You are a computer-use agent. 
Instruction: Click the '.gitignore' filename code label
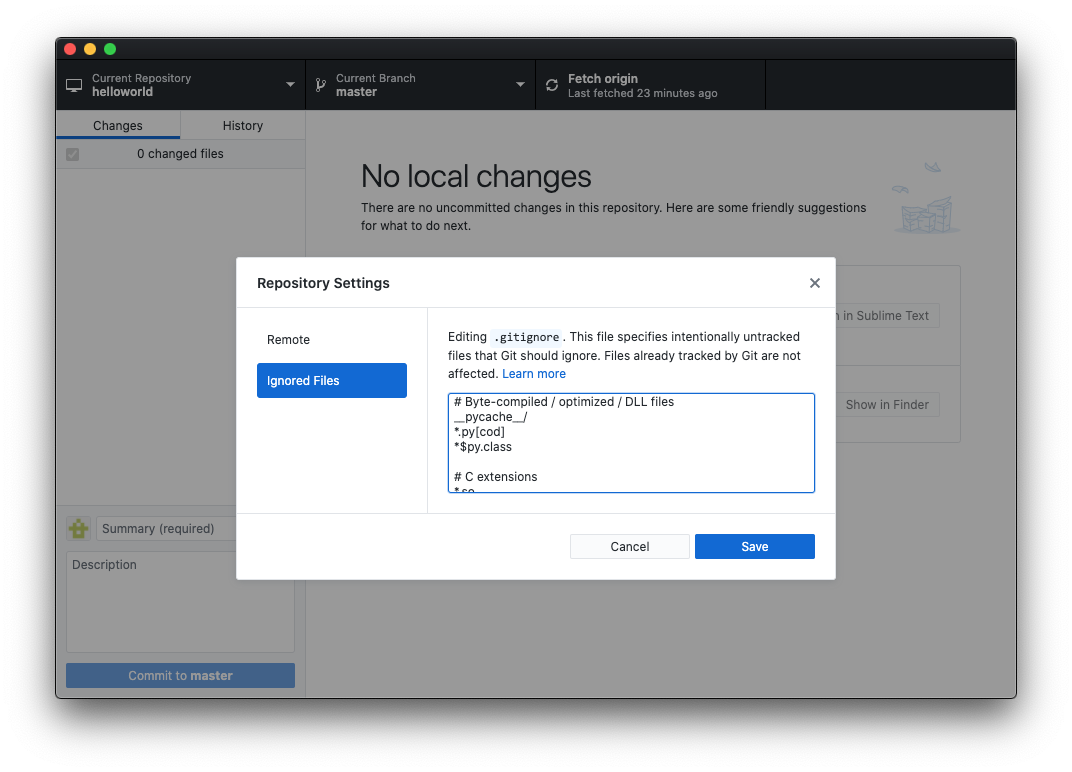coord(526,337)
